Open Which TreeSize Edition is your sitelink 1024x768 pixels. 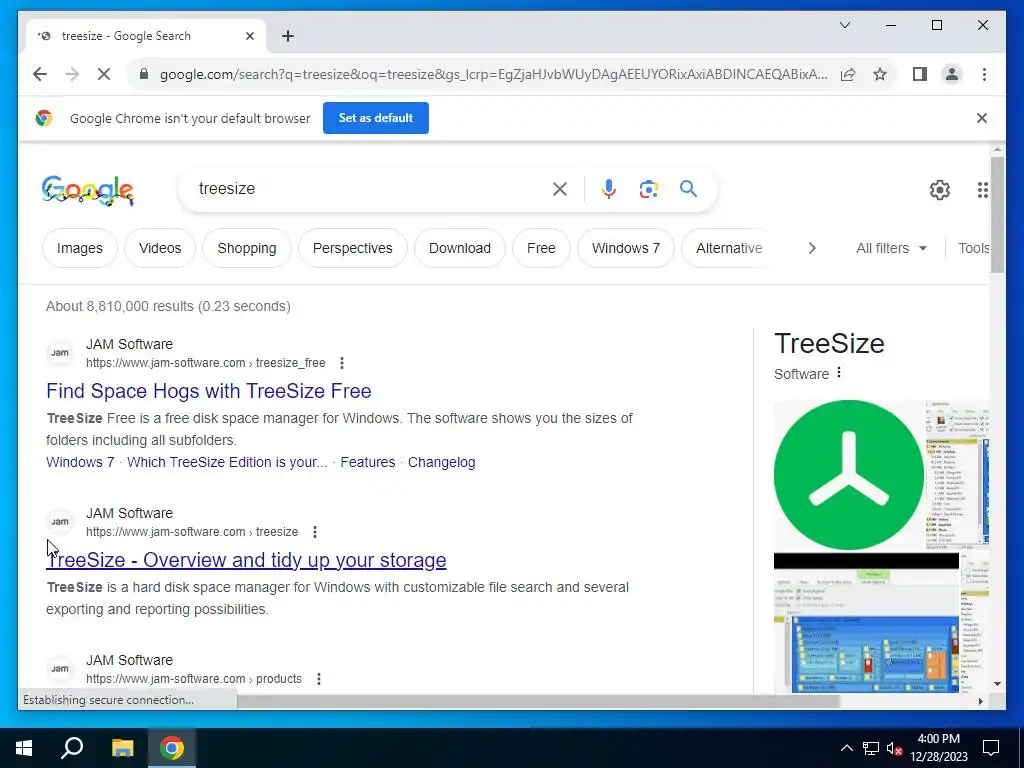[x=227, y=462]
